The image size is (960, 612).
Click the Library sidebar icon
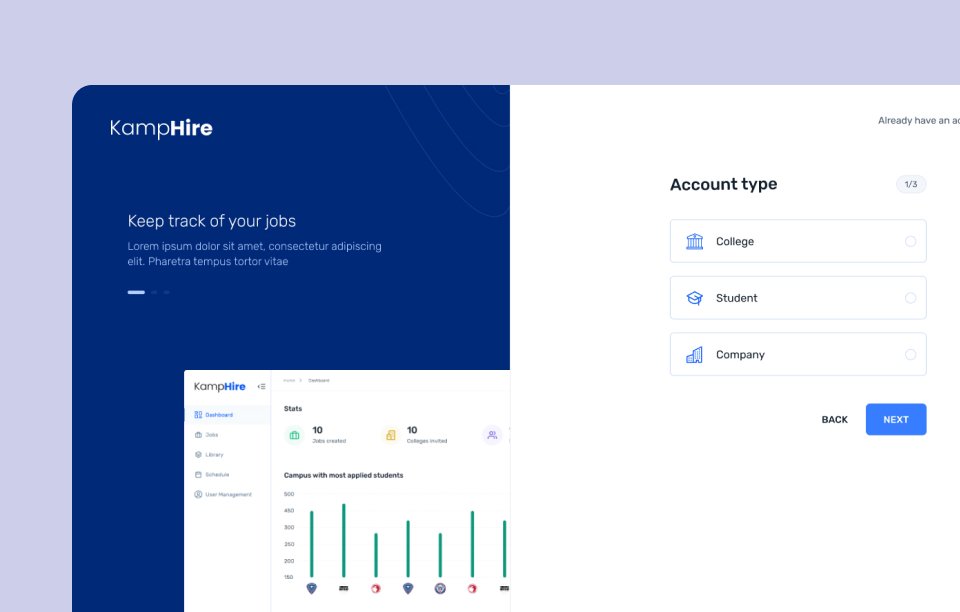(198, 455)
